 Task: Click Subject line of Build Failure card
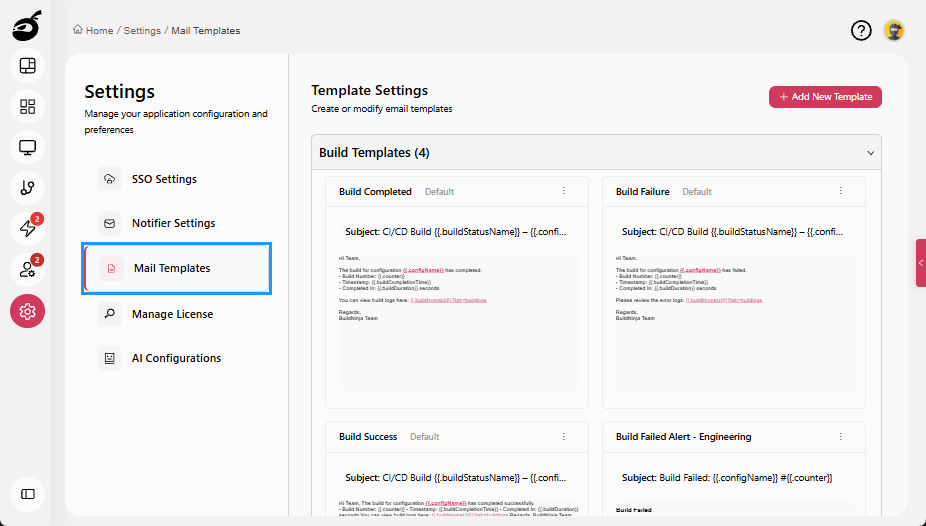[732, 232]
